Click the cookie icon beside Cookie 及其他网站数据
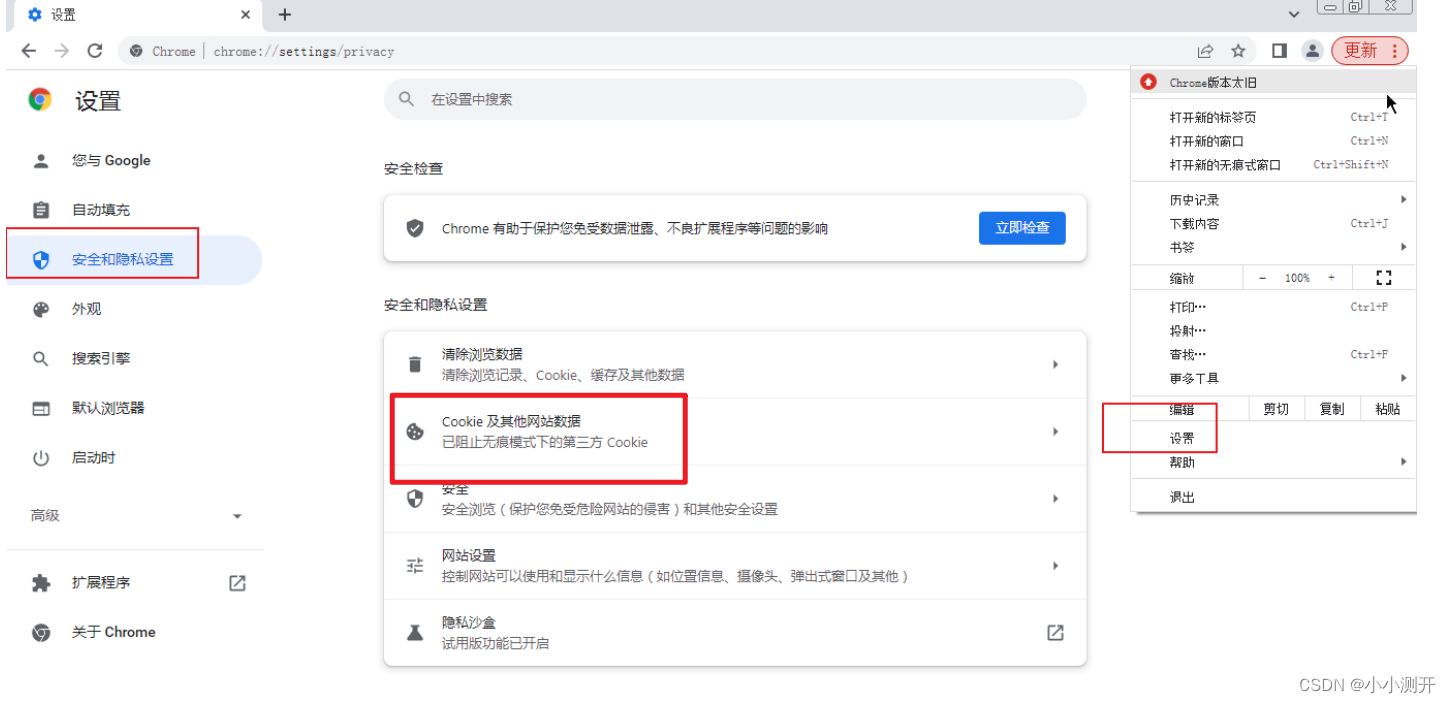This screenshot has height=703, width=1451. point(415,432)
